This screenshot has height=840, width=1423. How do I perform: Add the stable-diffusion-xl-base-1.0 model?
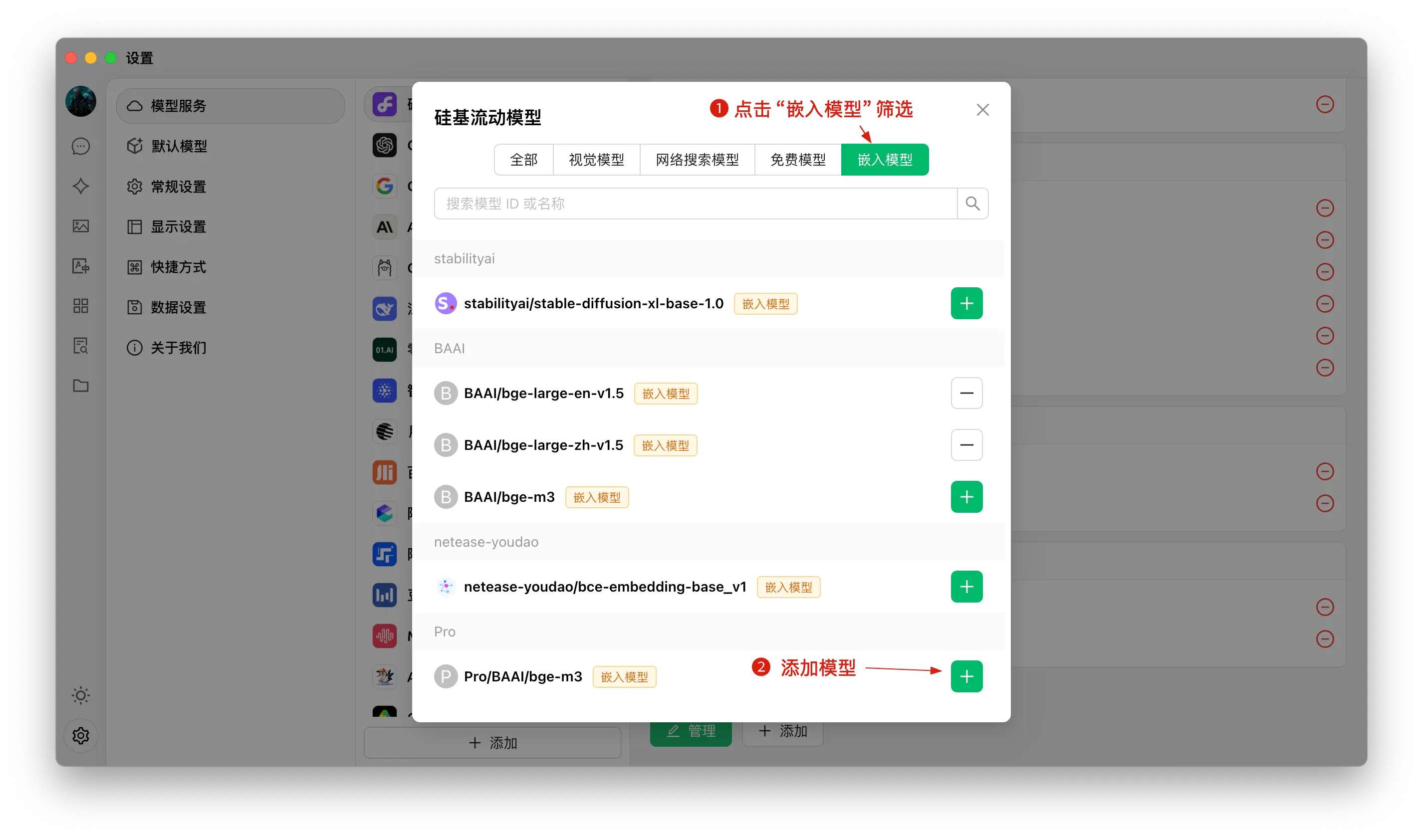coord(966,303)
